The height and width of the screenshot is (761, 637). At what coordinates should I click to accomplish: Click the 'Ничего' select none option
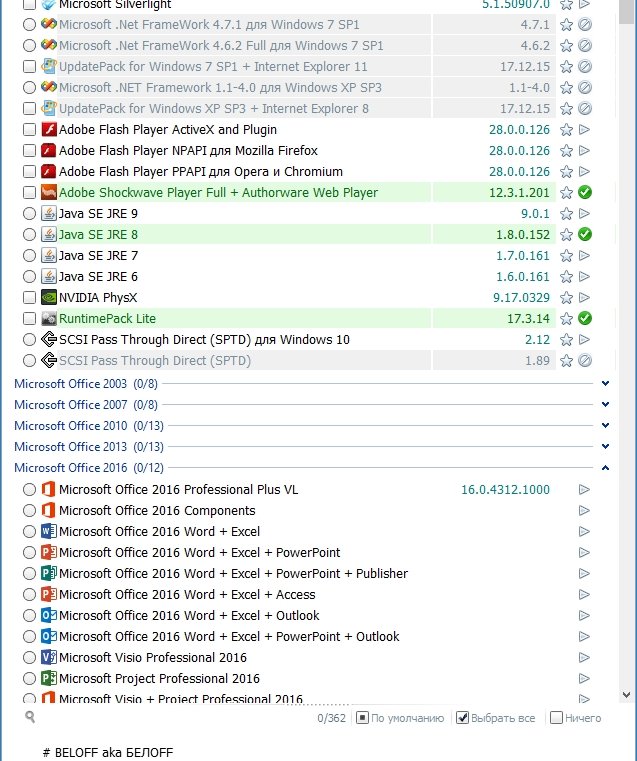(x=576, y=718)
